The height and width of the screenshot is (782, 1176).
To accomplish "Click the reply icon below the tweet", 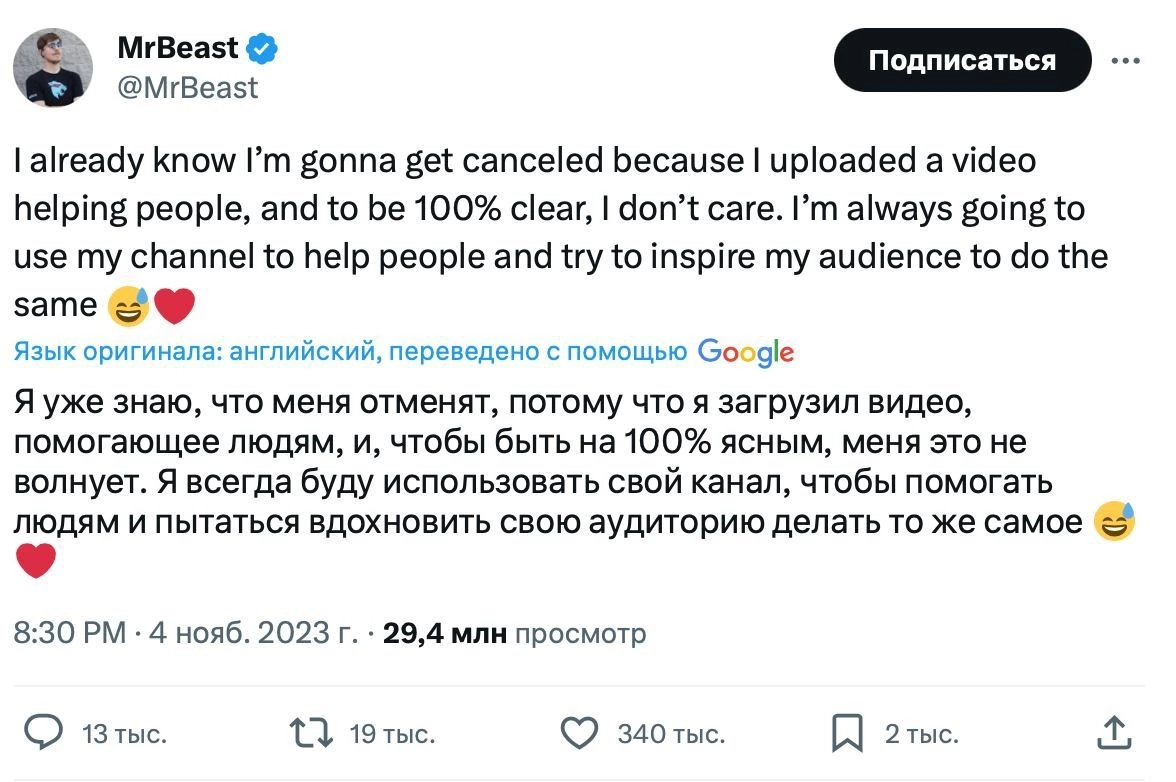I will (42, 733).
